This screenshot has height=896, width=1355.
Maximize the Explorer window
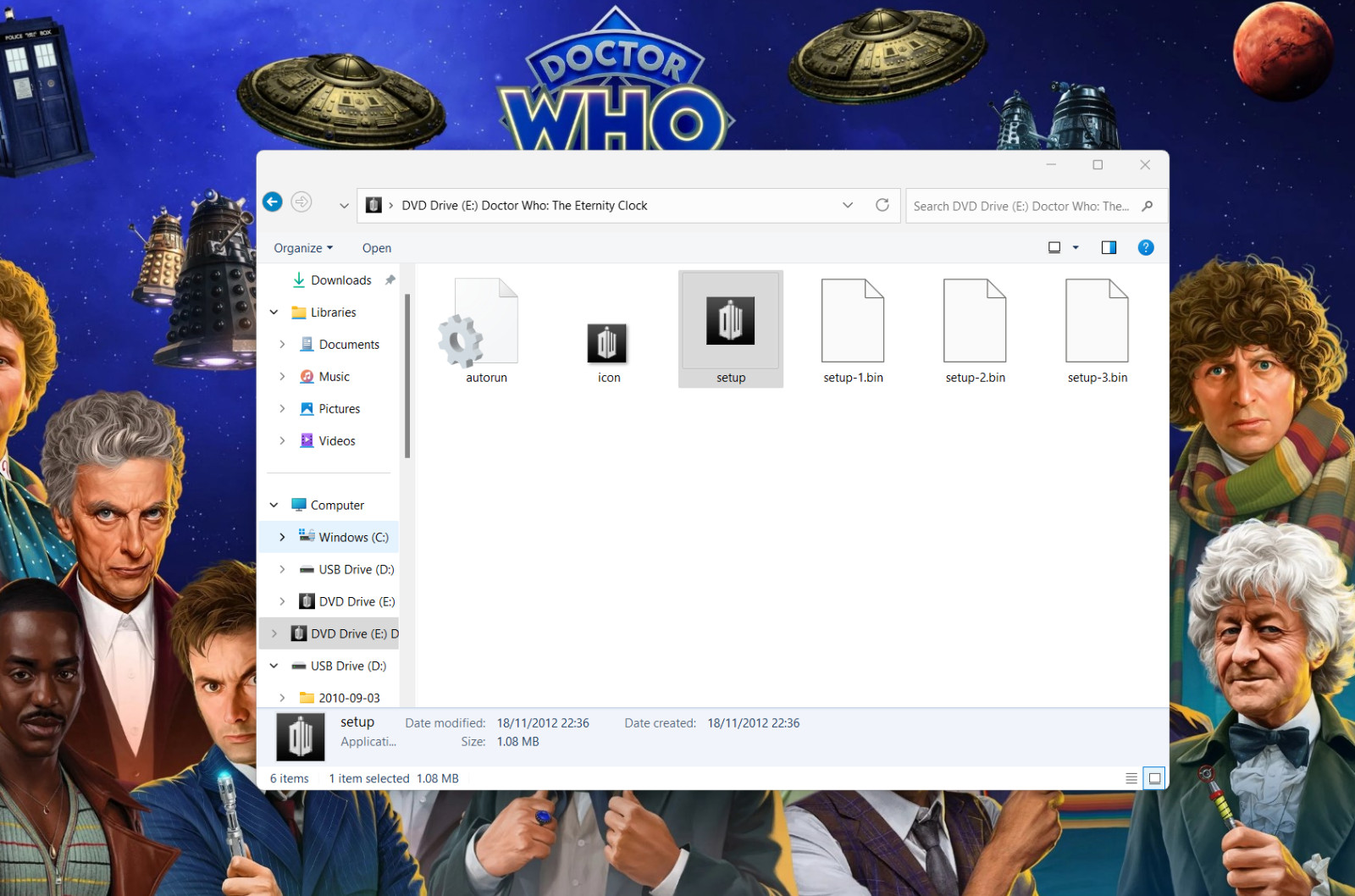click(1098, 164)
